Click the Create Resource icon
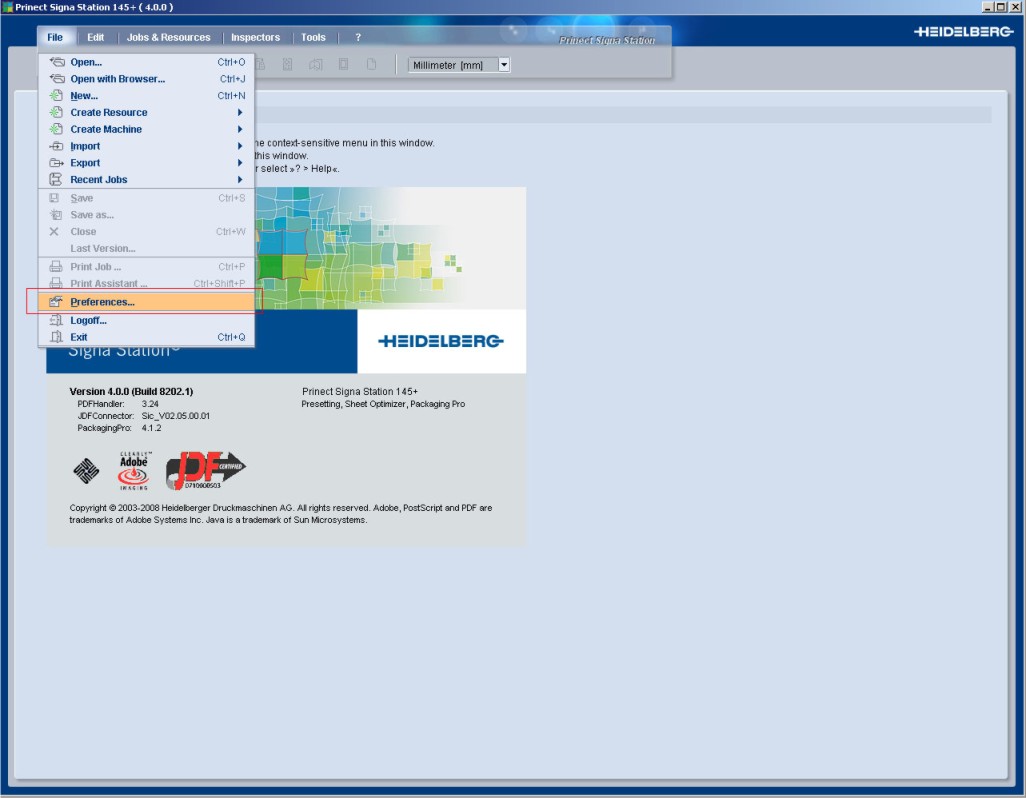The width and height of the screenshot is (1026, 798). 57,113
